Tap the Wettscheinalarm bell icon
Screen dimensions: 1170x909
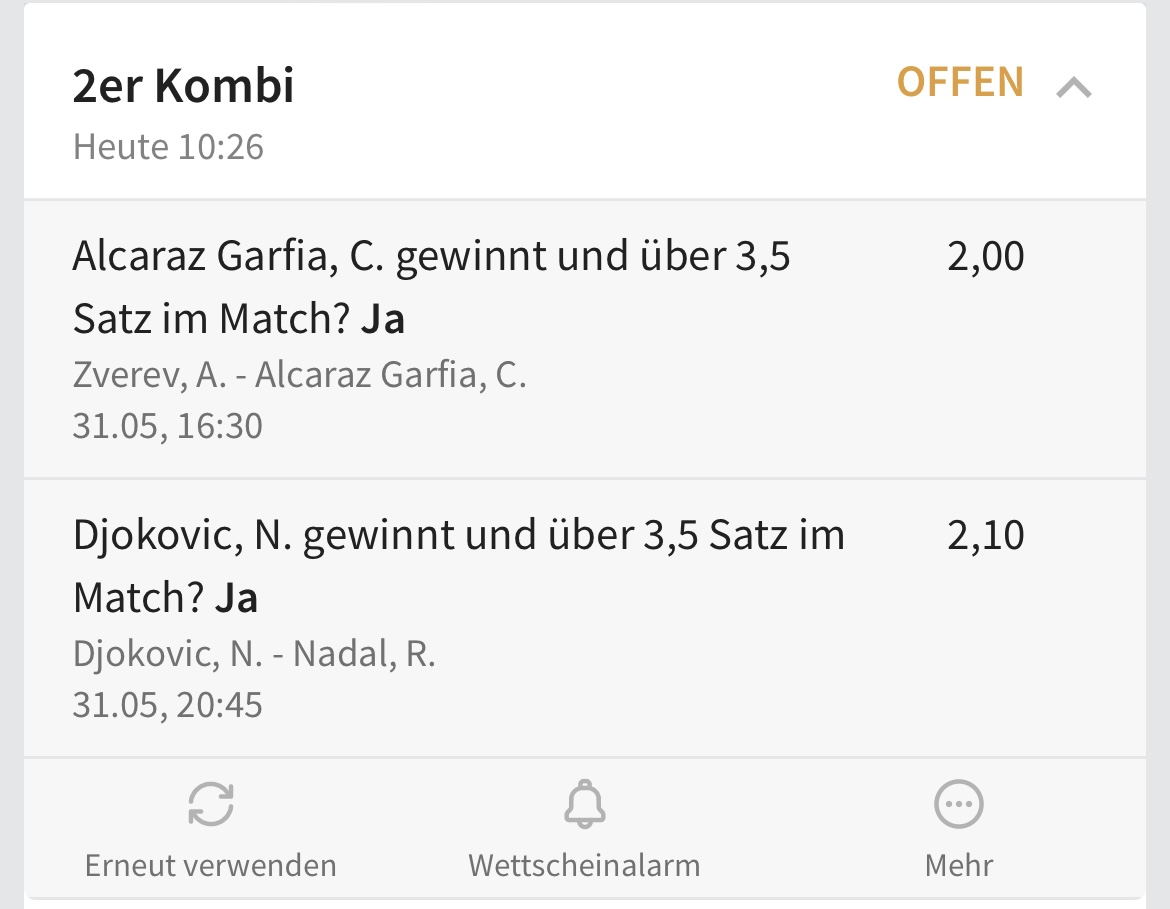(584, 804)
